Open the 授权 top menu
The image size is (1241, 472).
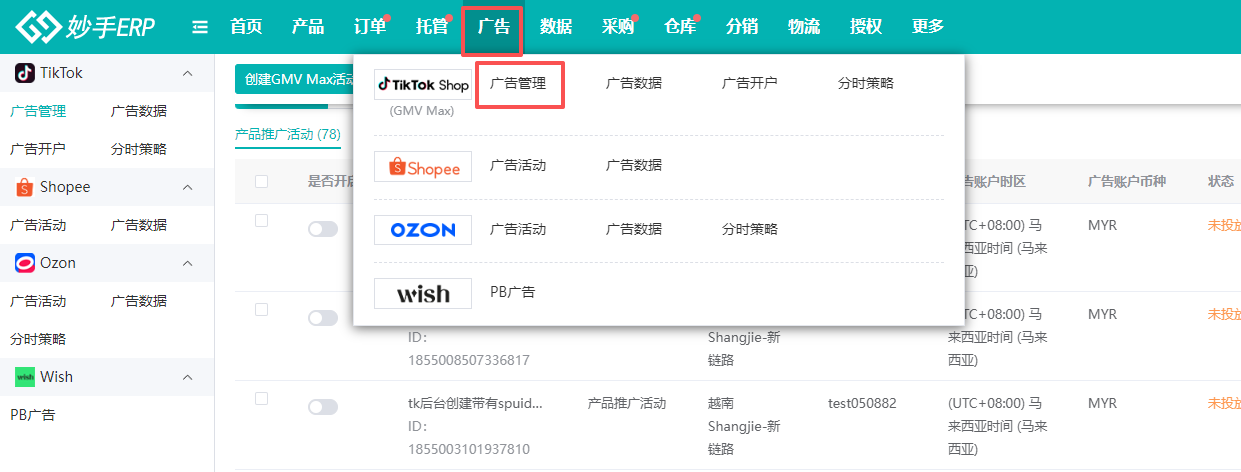coord(866,27)
